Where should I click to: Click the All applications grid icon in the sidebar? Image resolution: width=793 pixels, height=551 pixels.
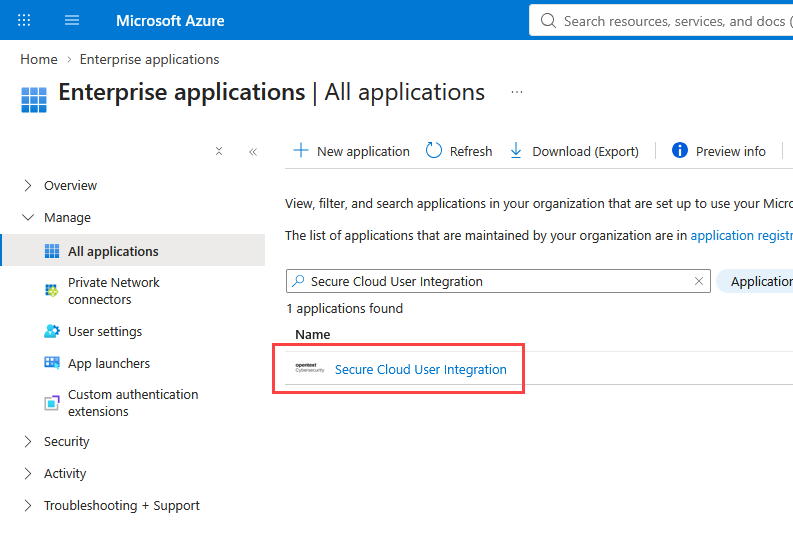coord(52,251)
